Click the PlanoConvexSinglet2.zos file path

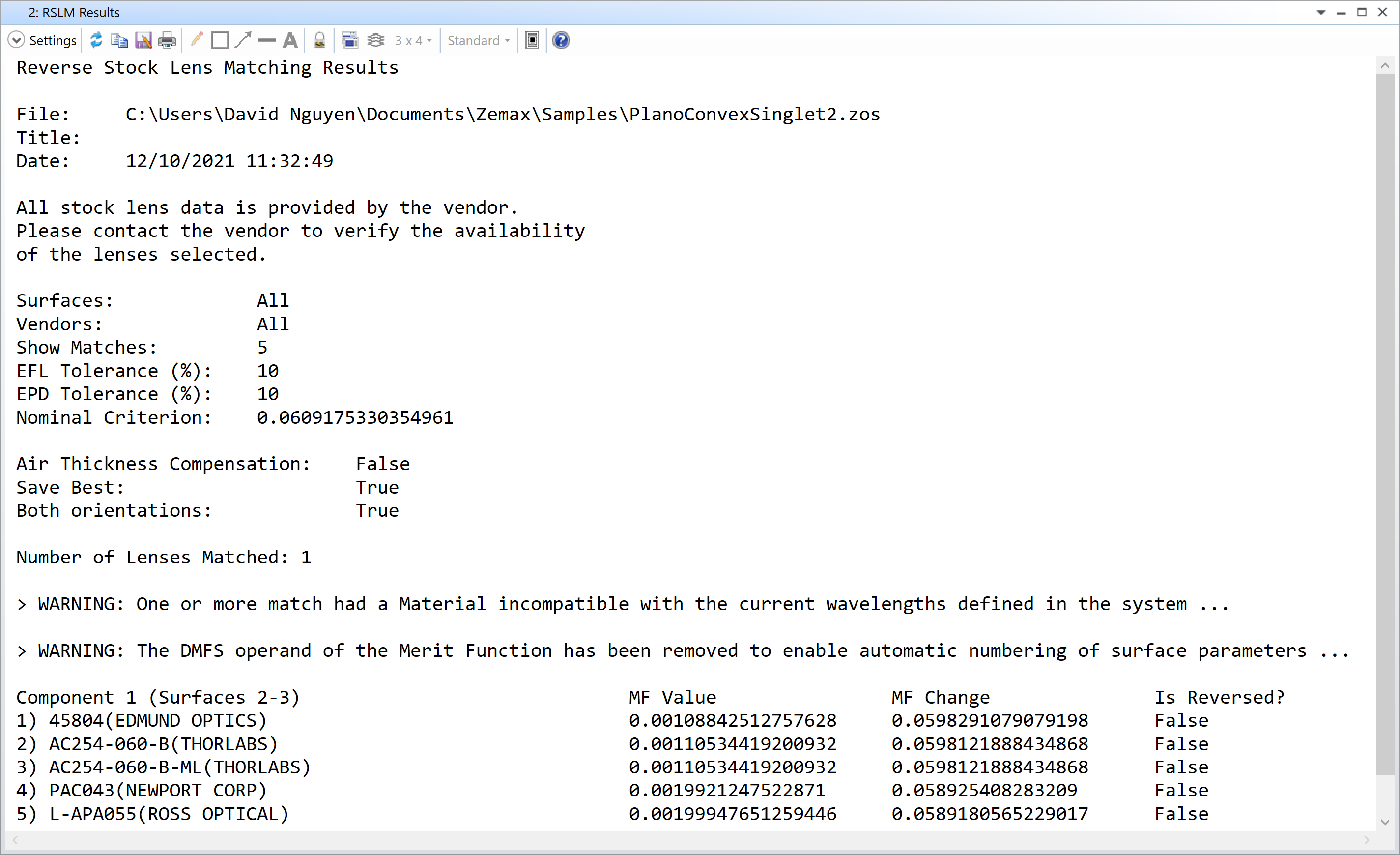[x=503, y=114]
